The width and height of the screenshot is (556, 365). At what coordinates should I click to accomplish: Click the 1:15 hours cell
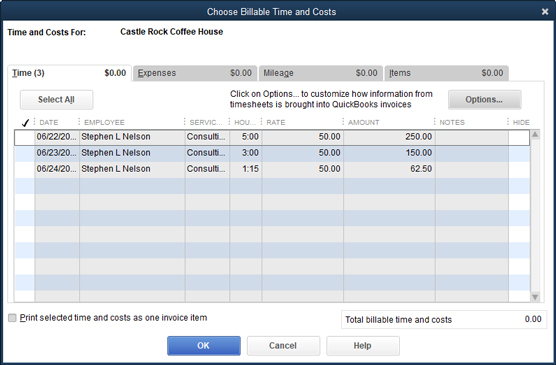[246, 169]
